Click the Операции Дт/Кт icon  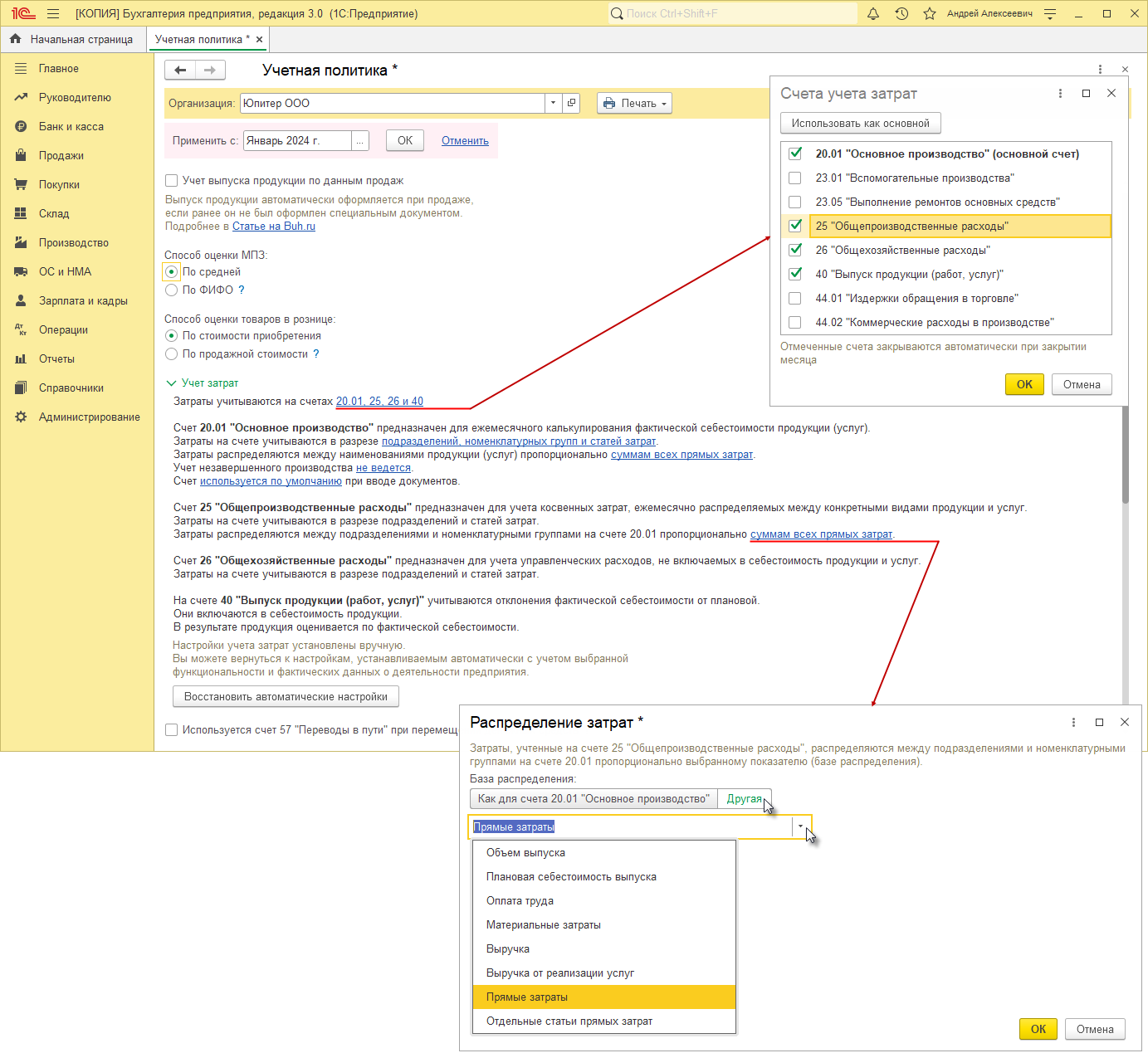click(21, 330)
